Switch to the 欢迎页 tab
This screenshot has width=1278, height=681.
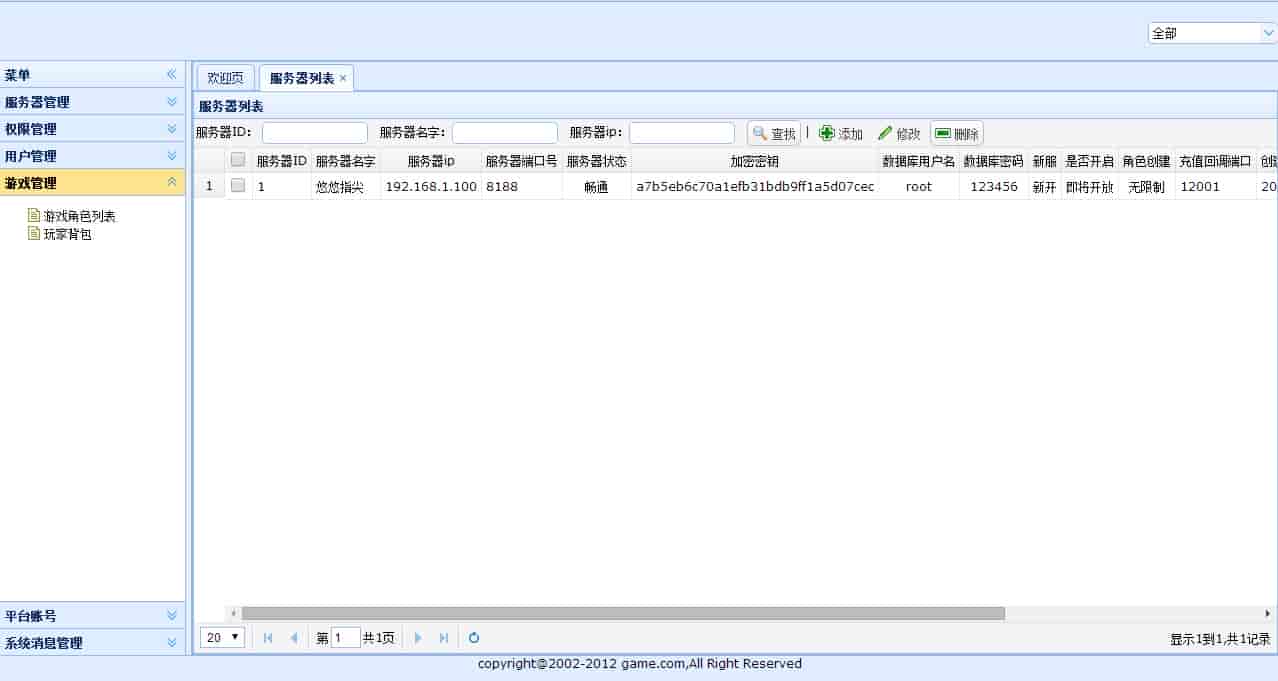pyautogui.click(x=225, y=78)
